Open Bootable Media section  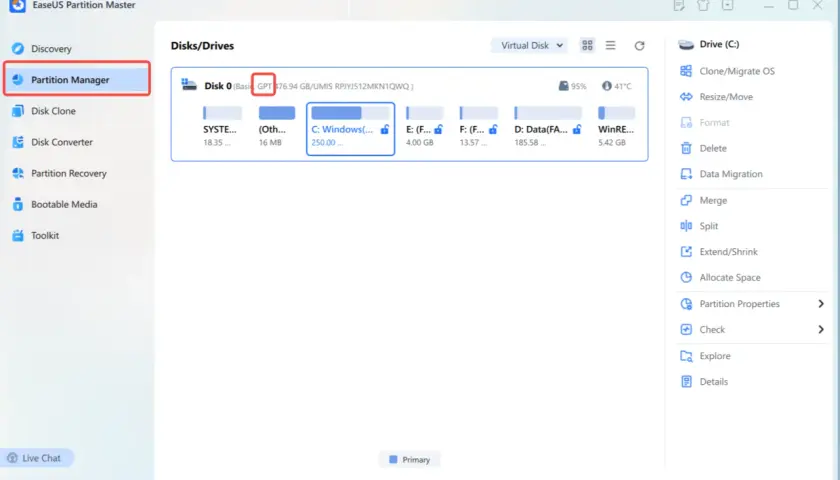click(x=64, y=204)
